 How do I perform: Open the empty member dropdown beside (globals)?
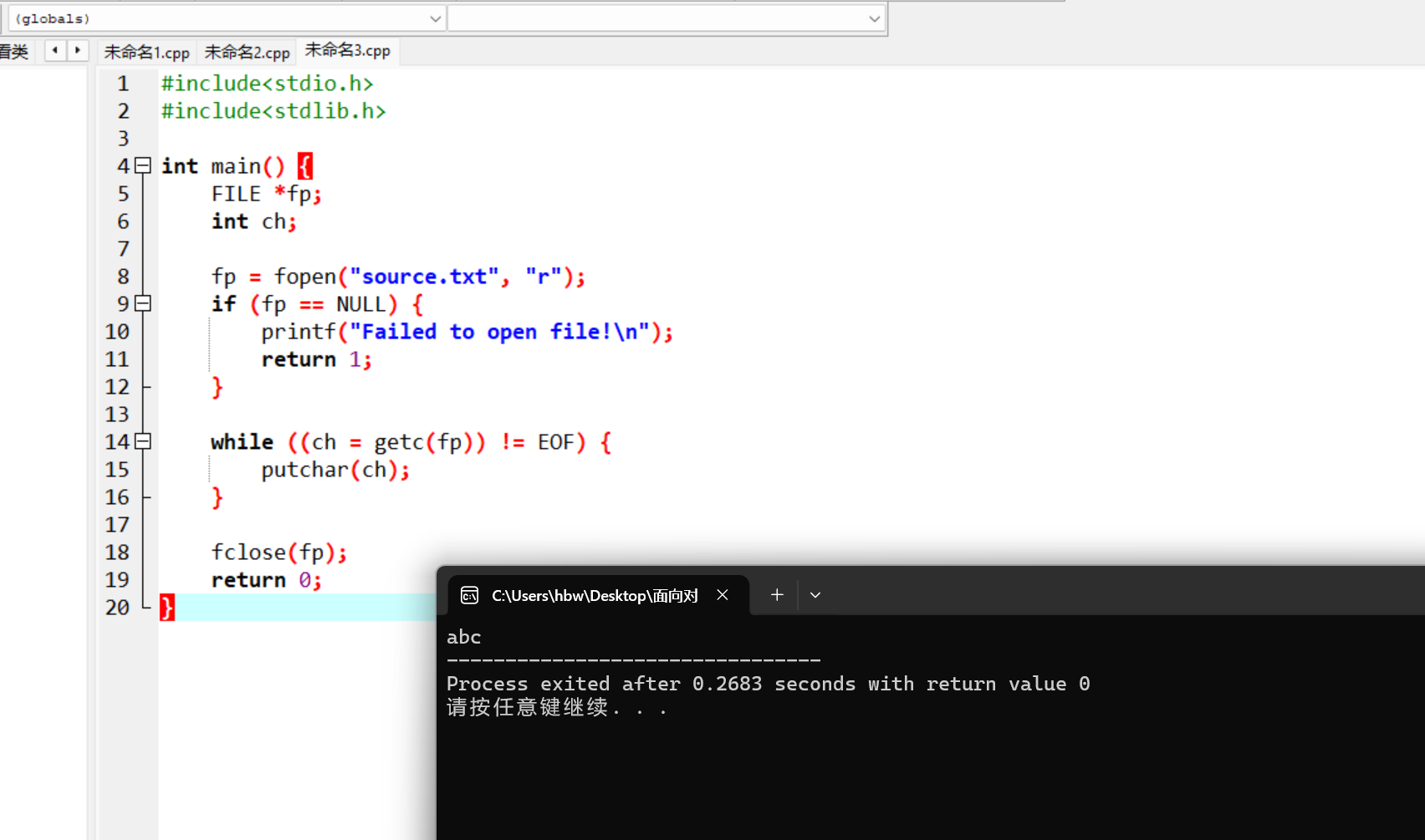coord(666,18)
